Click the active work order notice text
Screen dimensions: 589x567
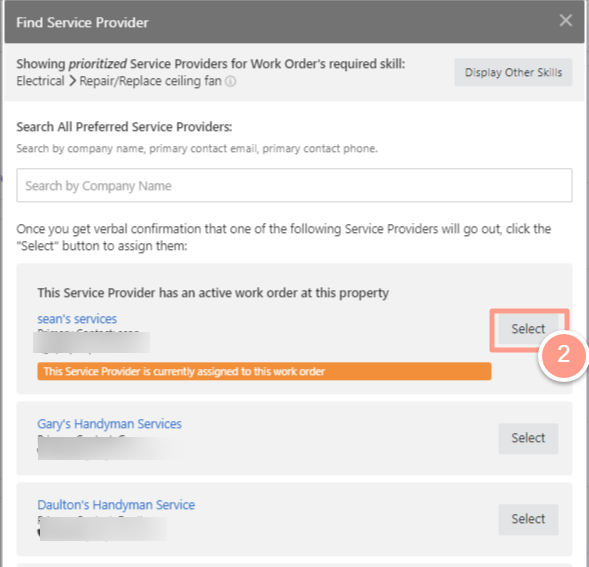point(213,293)
